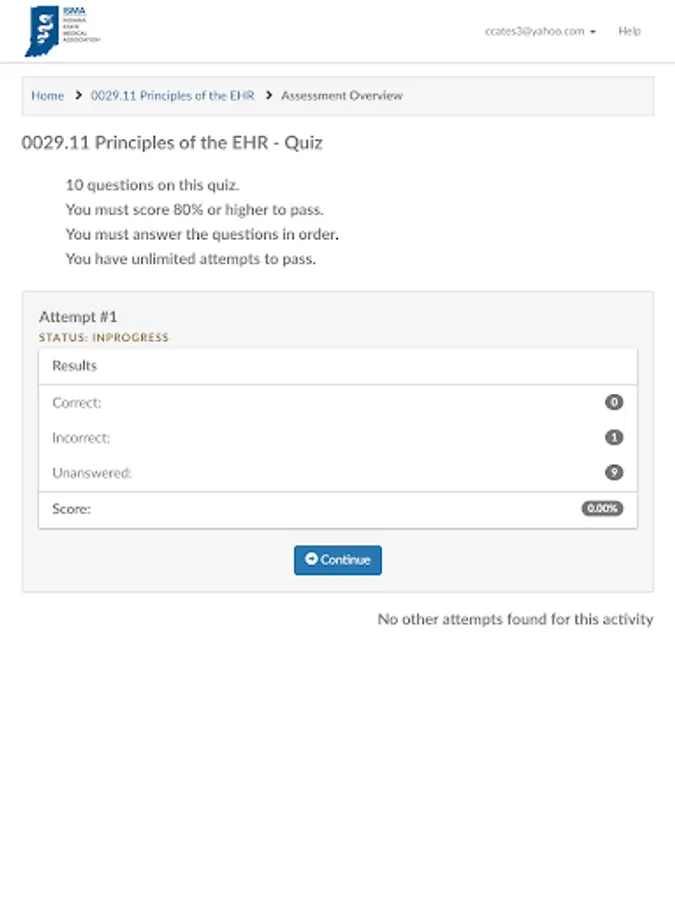Screen dimensions: 675x900
Task: Click the quiz title heading
Action: (x=172, y=143)
